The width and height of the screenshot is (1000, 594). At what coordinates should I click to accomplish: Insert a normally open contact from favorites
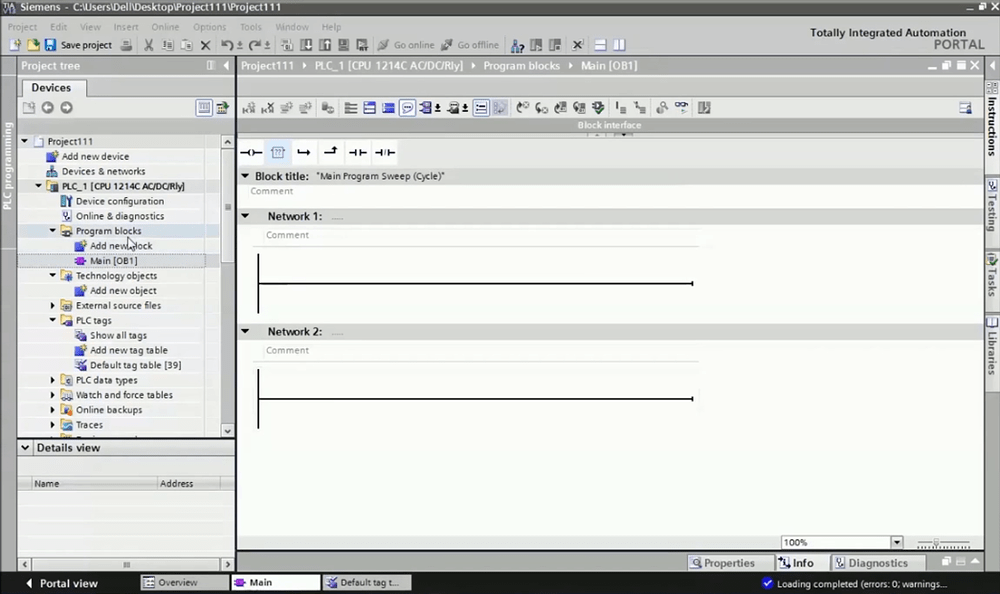coord(357,152)
